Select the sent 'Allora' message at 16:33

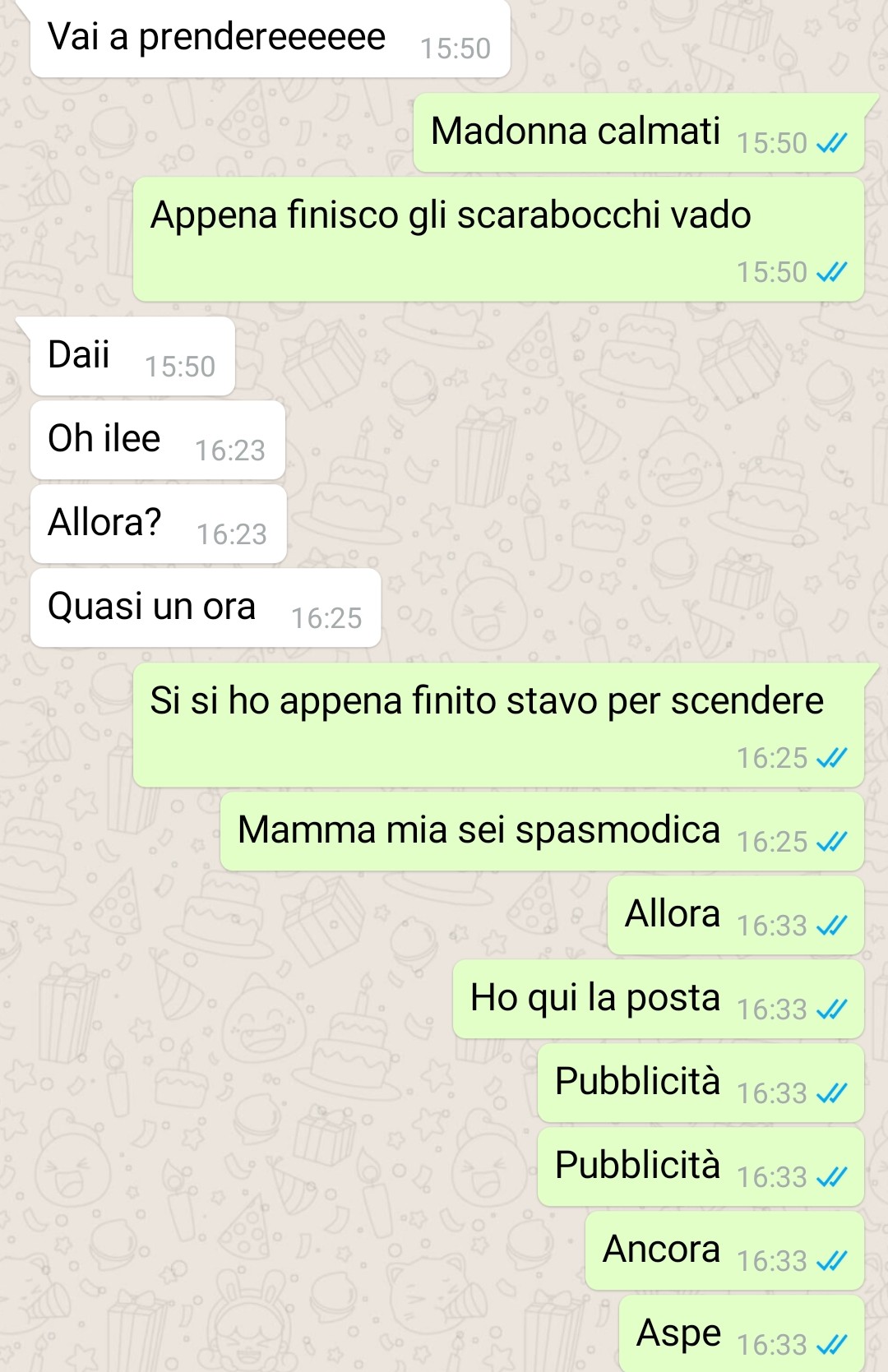[x=736, y=915]
